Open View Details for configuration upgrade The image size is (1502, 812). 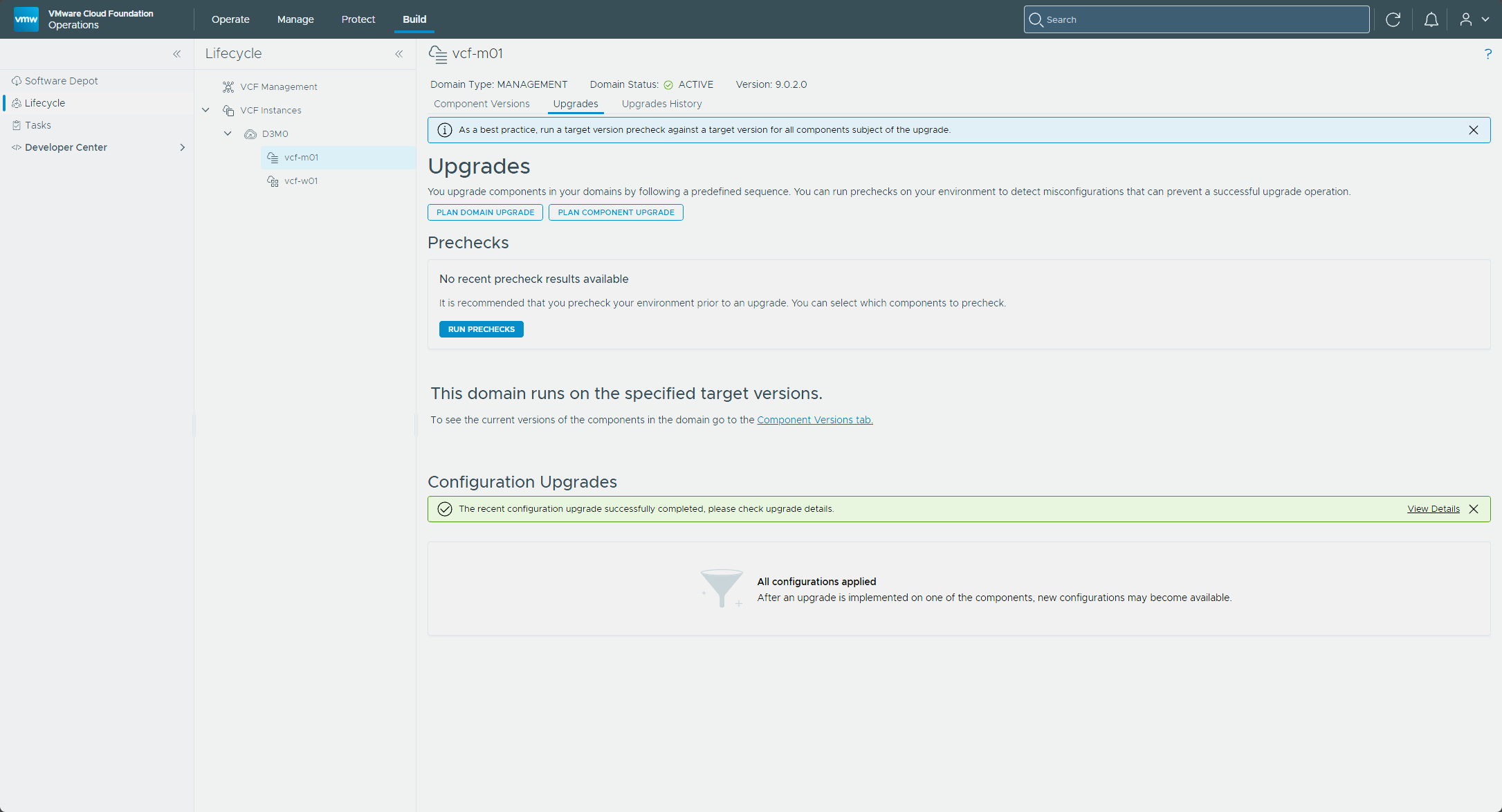[1433, 509]
